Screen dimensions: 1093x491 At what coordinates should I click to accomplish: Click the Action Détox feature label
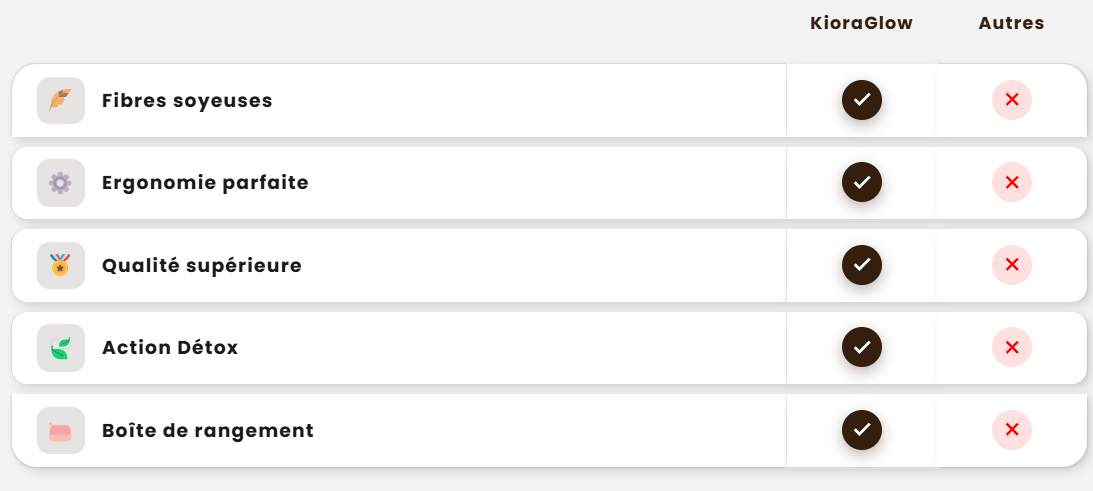coord(170,348)
